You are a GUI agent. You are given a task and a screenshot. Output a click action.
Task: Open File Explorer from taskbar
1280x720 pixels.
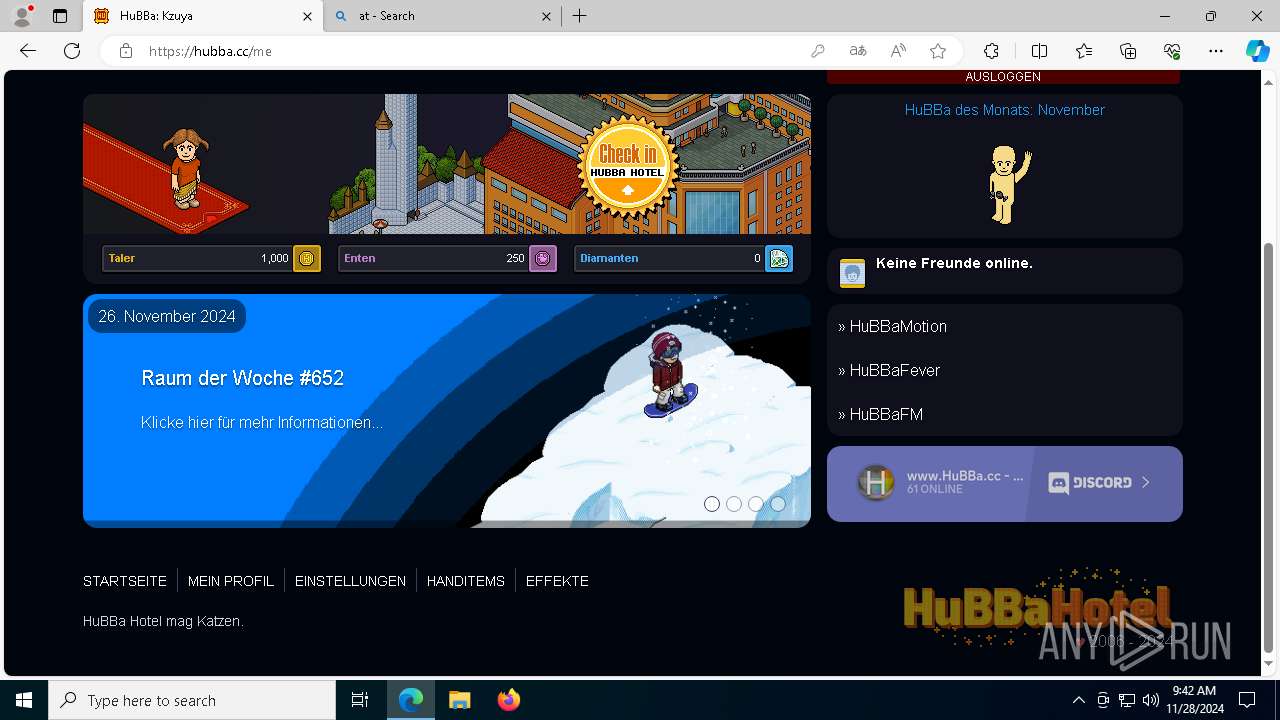click(459, 700)
